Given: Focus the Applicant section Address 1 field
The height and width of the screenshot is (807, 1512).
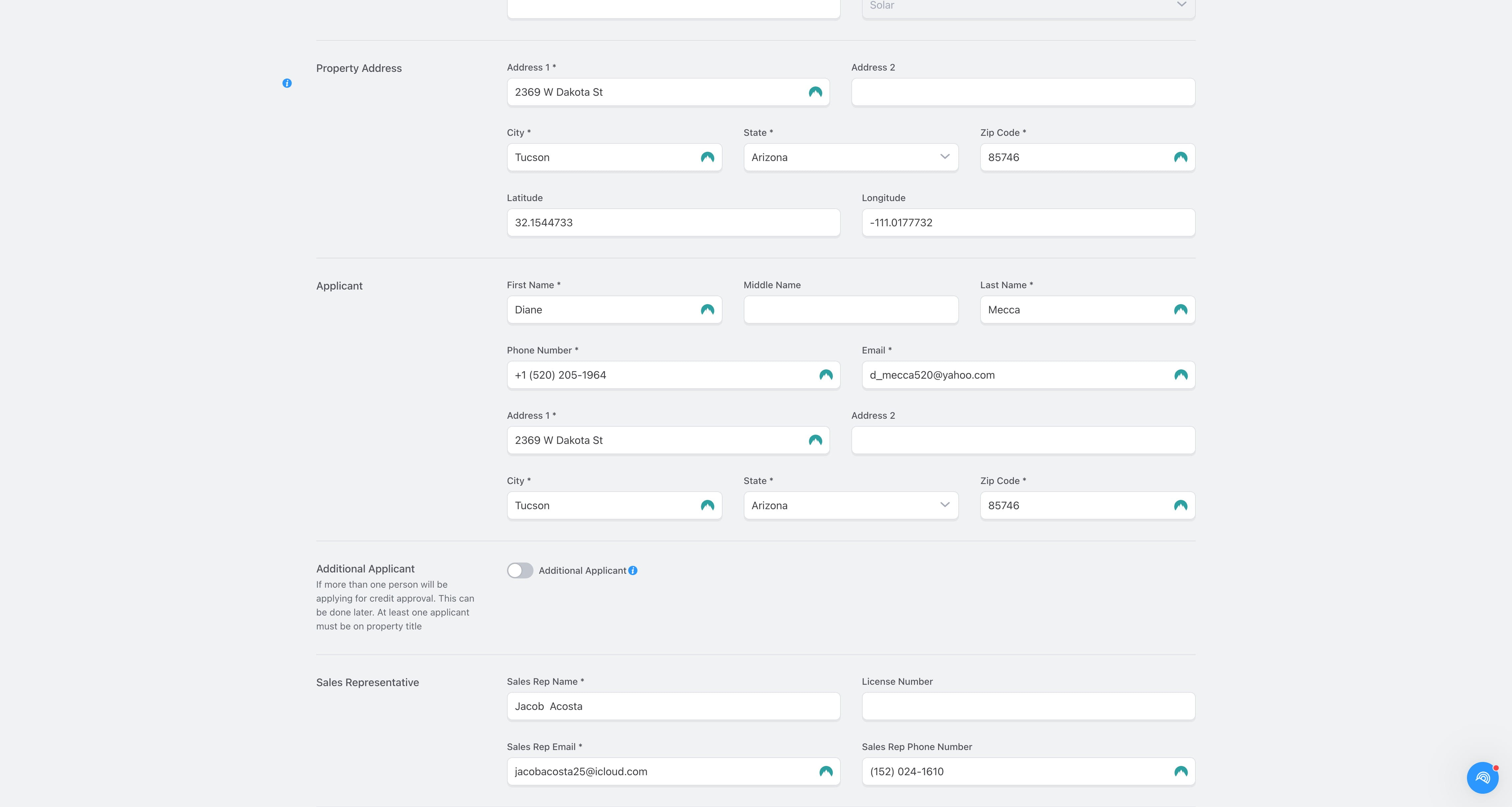Looking at the screenshot, I should click(x=668, y=440).
